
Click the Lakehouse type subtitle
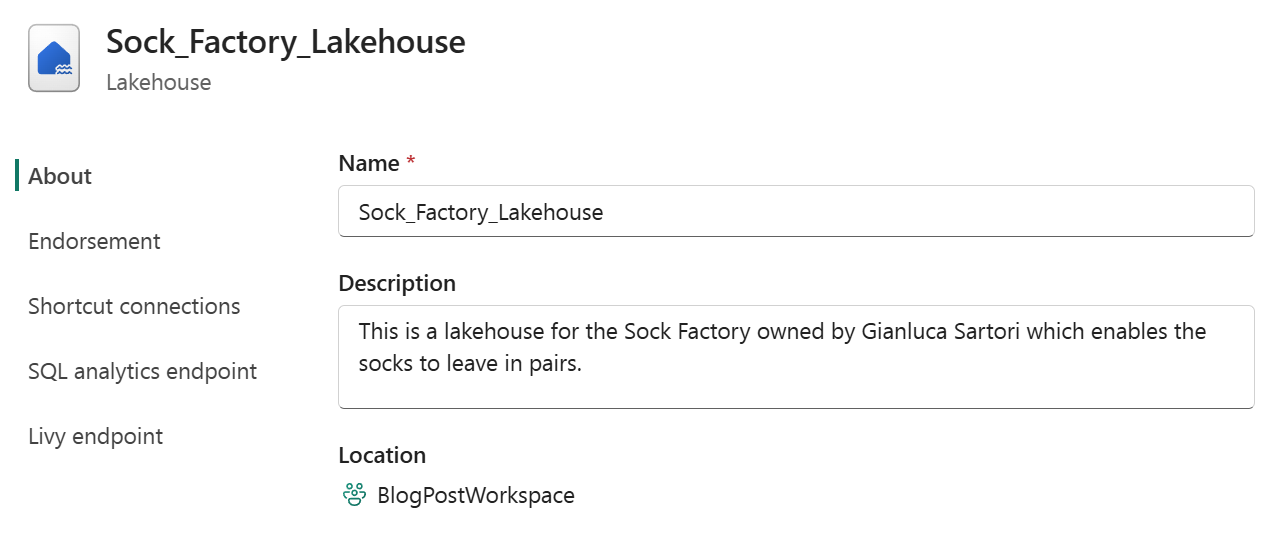[x=159, y=82]
